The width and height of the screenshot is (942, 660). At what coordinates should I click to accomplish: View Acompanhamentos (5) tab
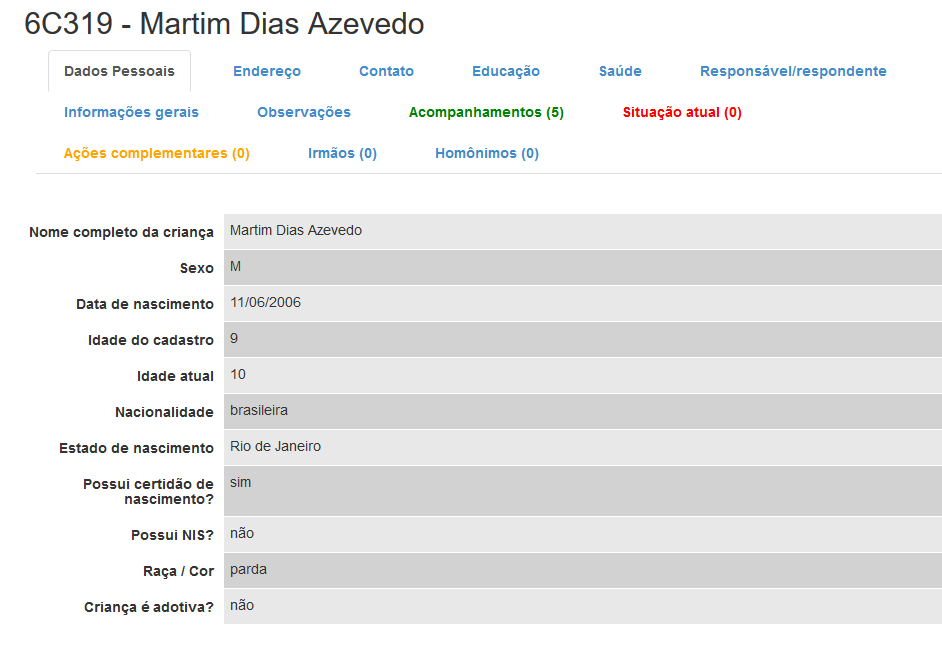coord(486,112)
